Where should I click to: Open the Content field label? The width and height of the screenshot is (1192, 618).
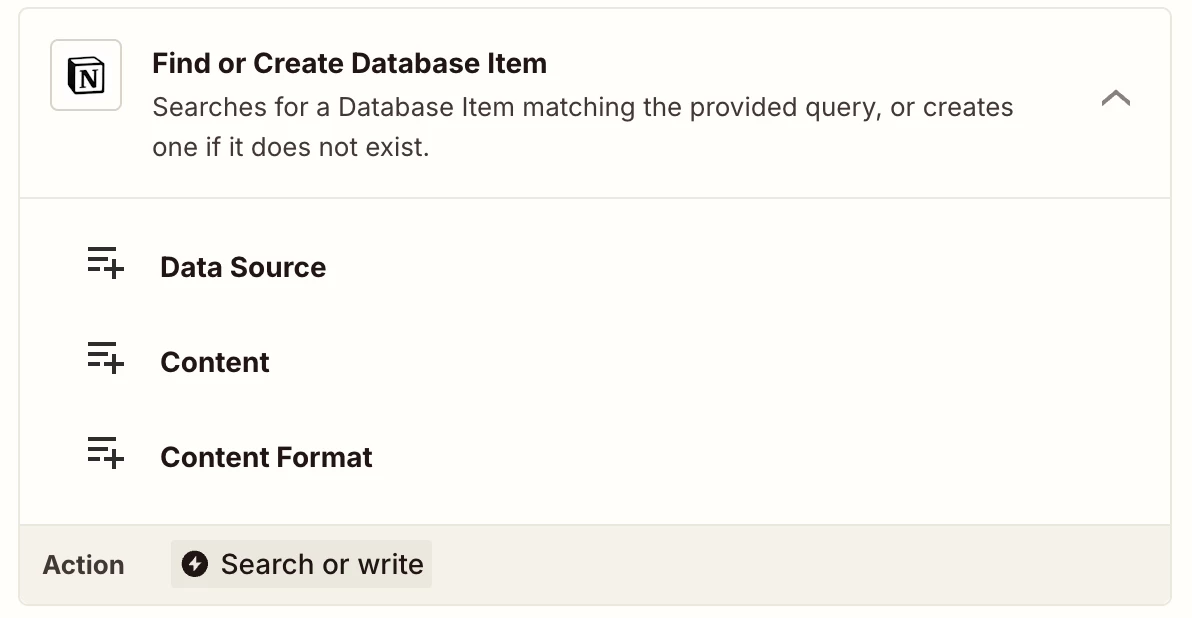click(x=214, y=362)
